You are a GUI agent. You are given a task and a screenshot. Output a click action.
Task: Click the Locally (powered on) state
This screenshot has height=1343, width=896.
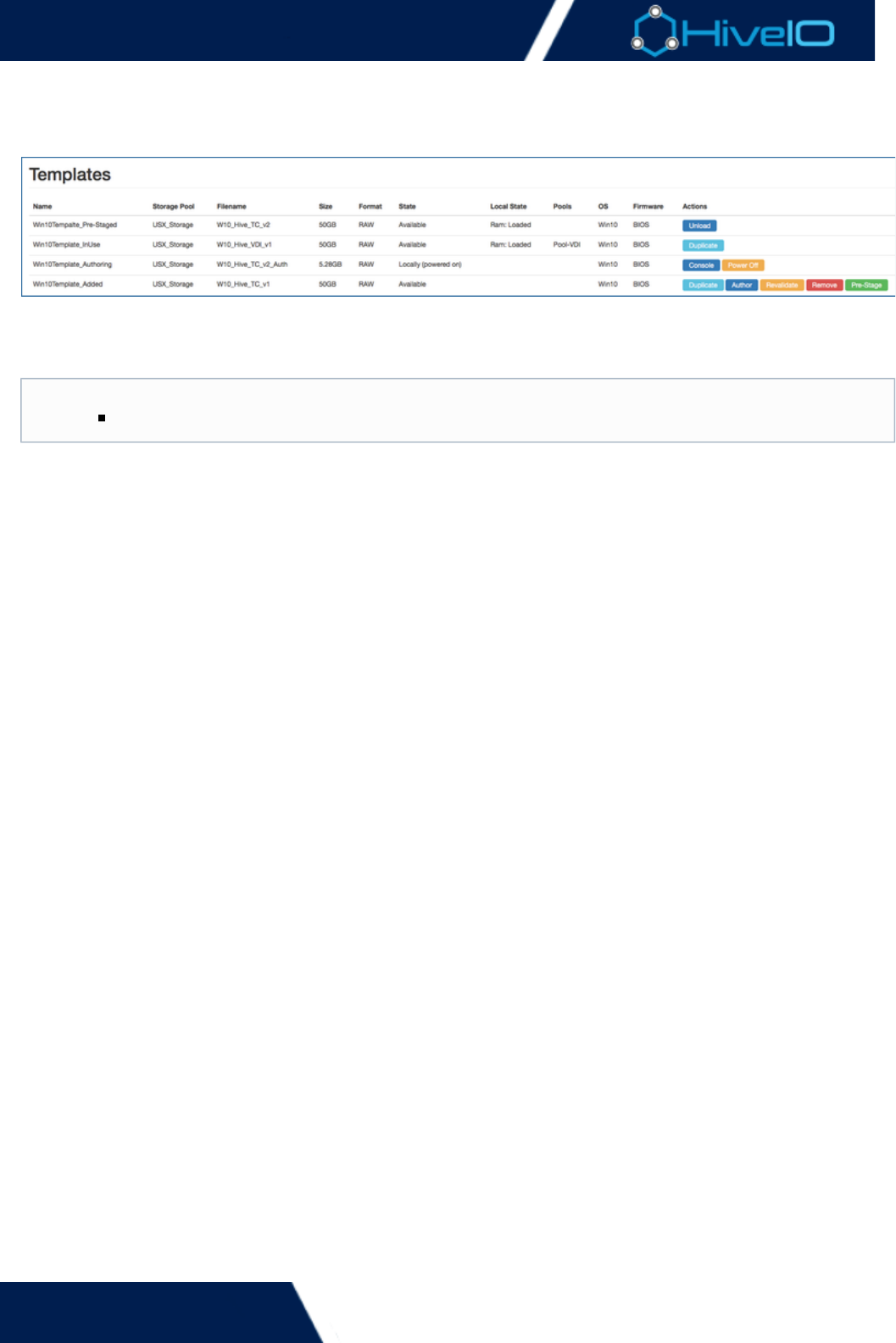(x=431, y=265)
